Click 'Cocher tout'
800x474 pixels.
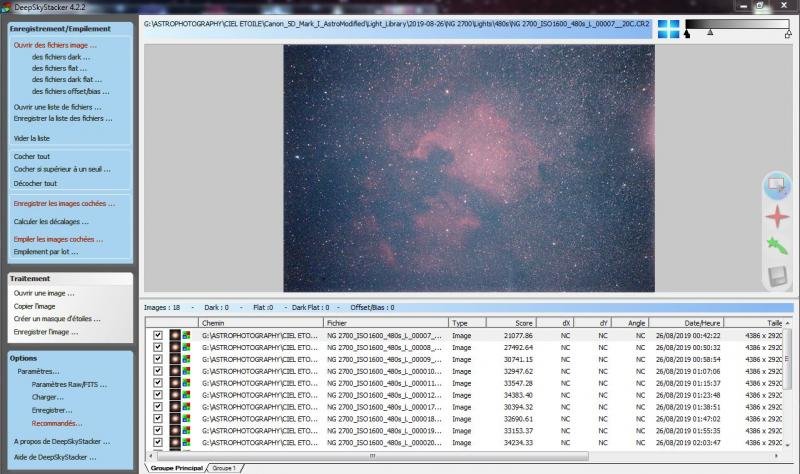point(32,157)
